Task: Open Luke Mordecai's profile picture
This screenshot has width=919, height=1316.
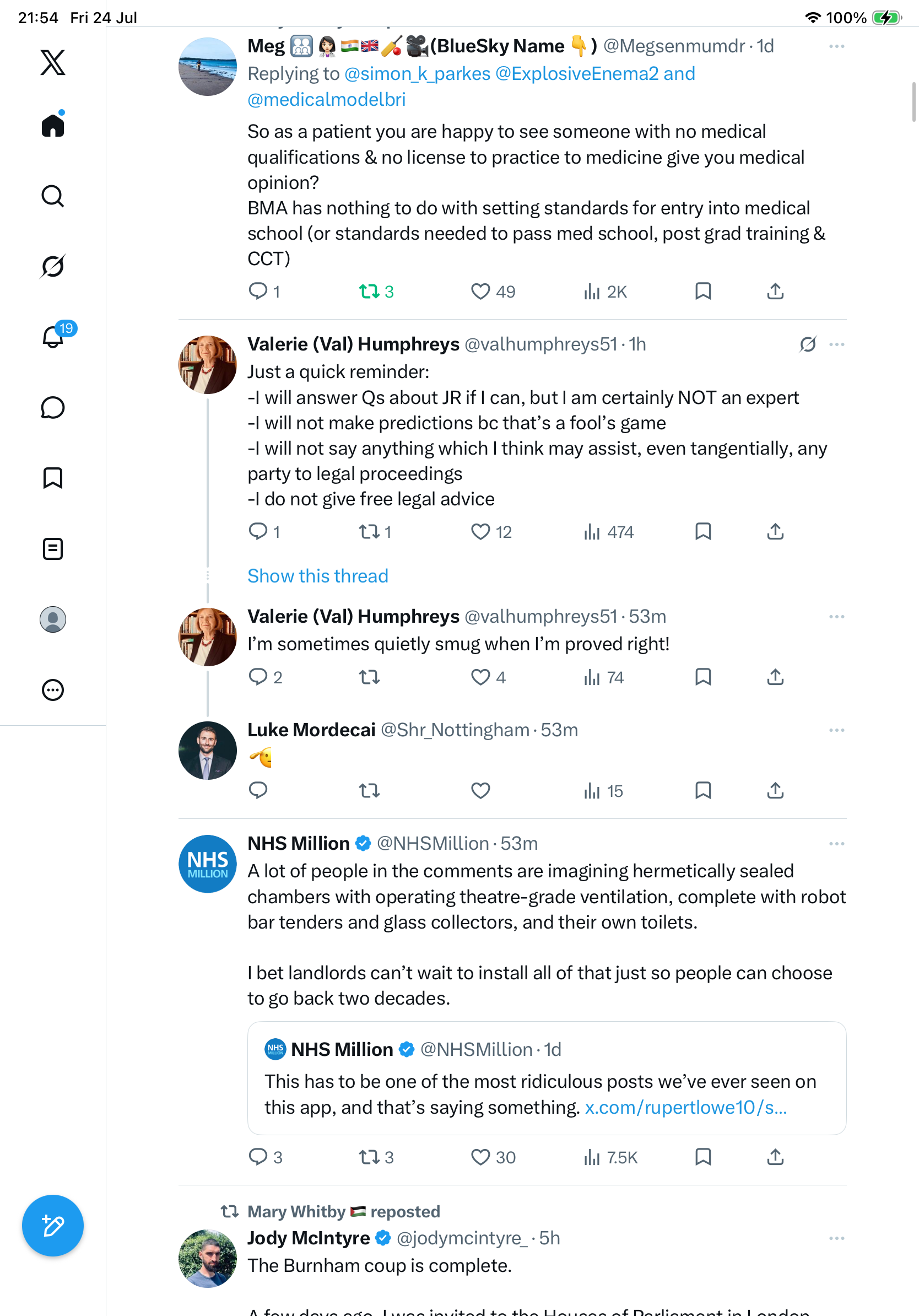Action: (207, 750)
